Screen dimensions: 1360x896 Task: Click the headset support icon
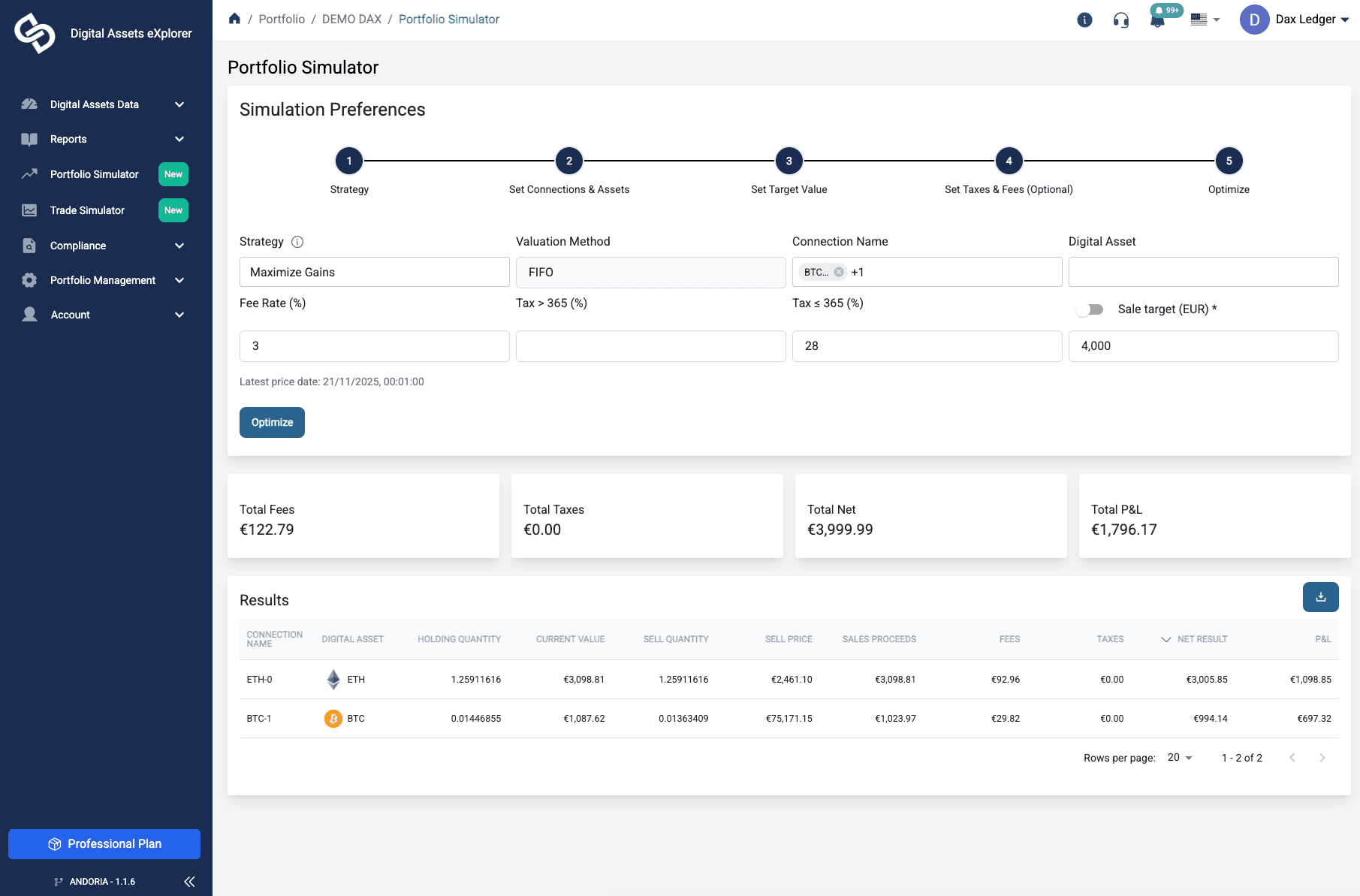[1120, 20]
